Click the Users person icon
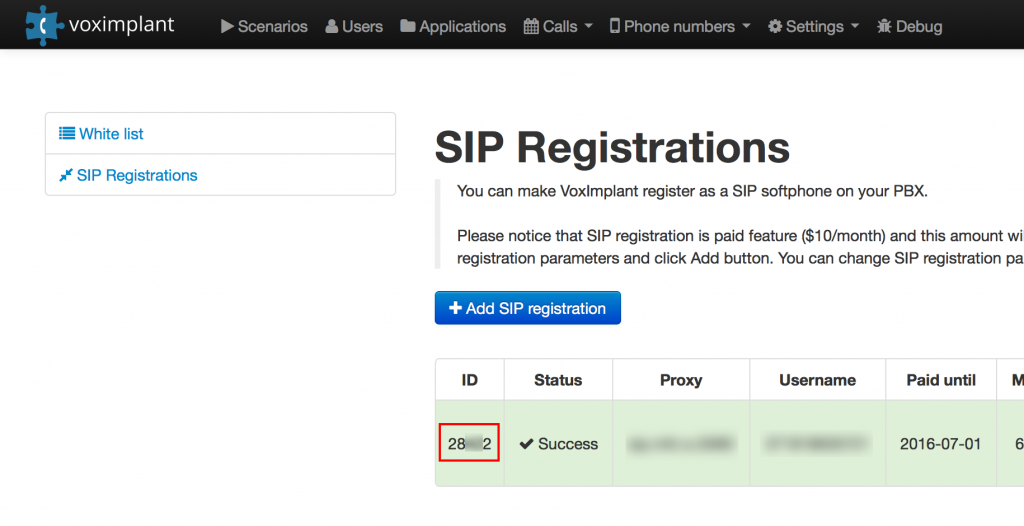 (x=332, y=26)
